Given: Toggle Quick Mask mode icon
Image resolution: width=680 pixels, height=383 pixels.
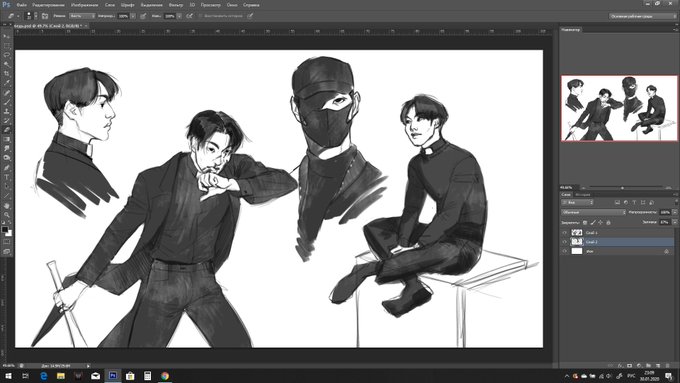Looking at the screenshot, I should [x=7, y=241].
